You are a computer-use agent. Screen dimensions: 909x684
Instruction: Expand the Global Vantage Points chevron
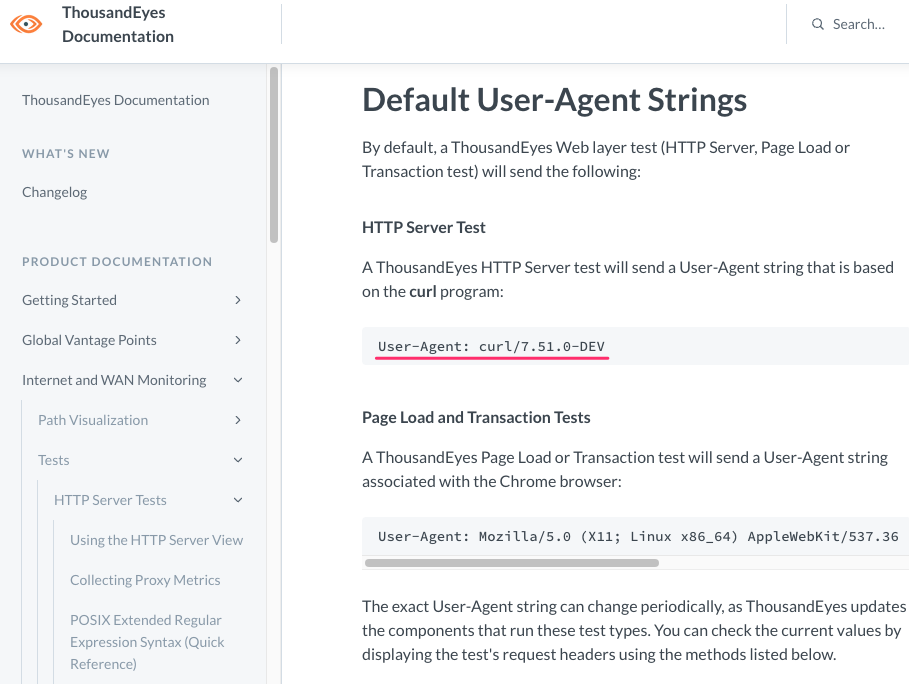click(238, 340)
